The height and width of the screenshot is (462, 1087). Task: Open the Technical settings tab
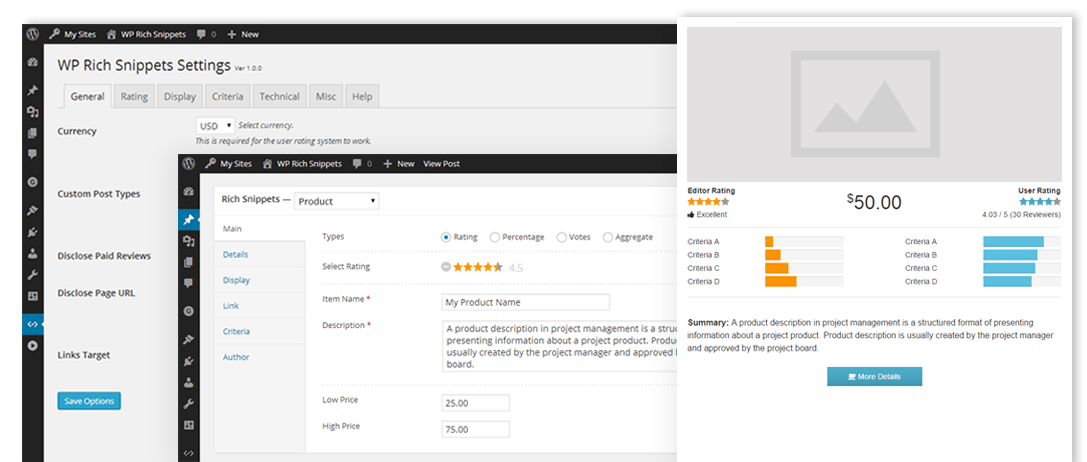tap(279, 97)
